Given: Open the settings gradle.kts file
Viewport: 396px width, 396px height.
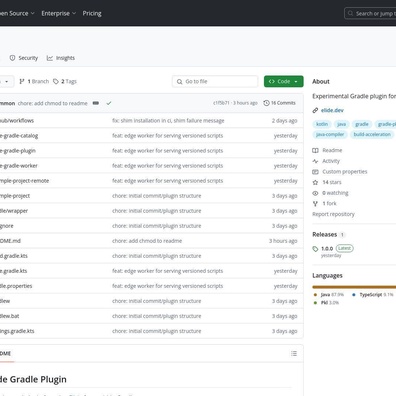Looking at the screenshot, I should [17, 331].
